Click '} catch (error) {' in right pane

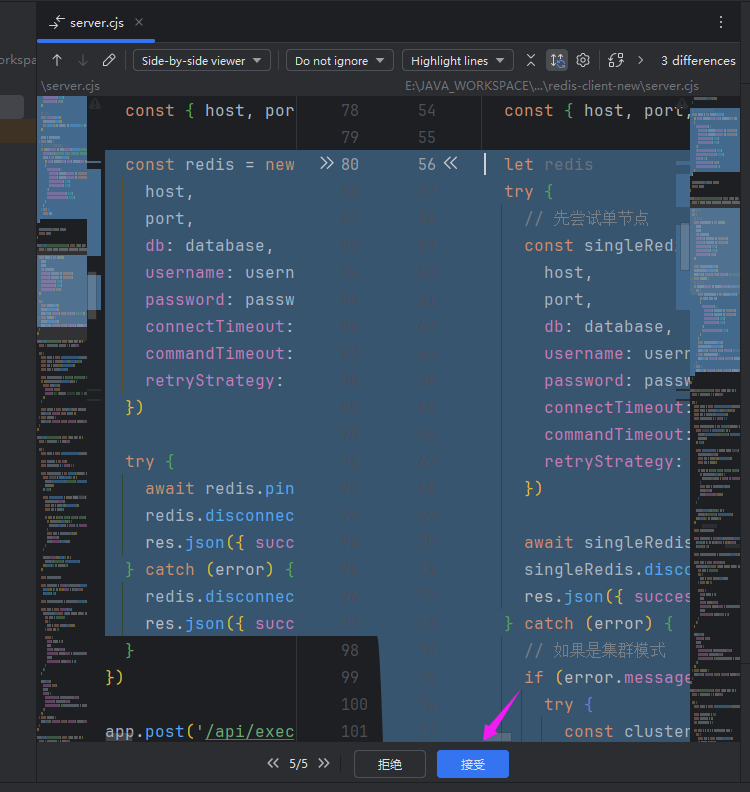[x=589, y=623]
